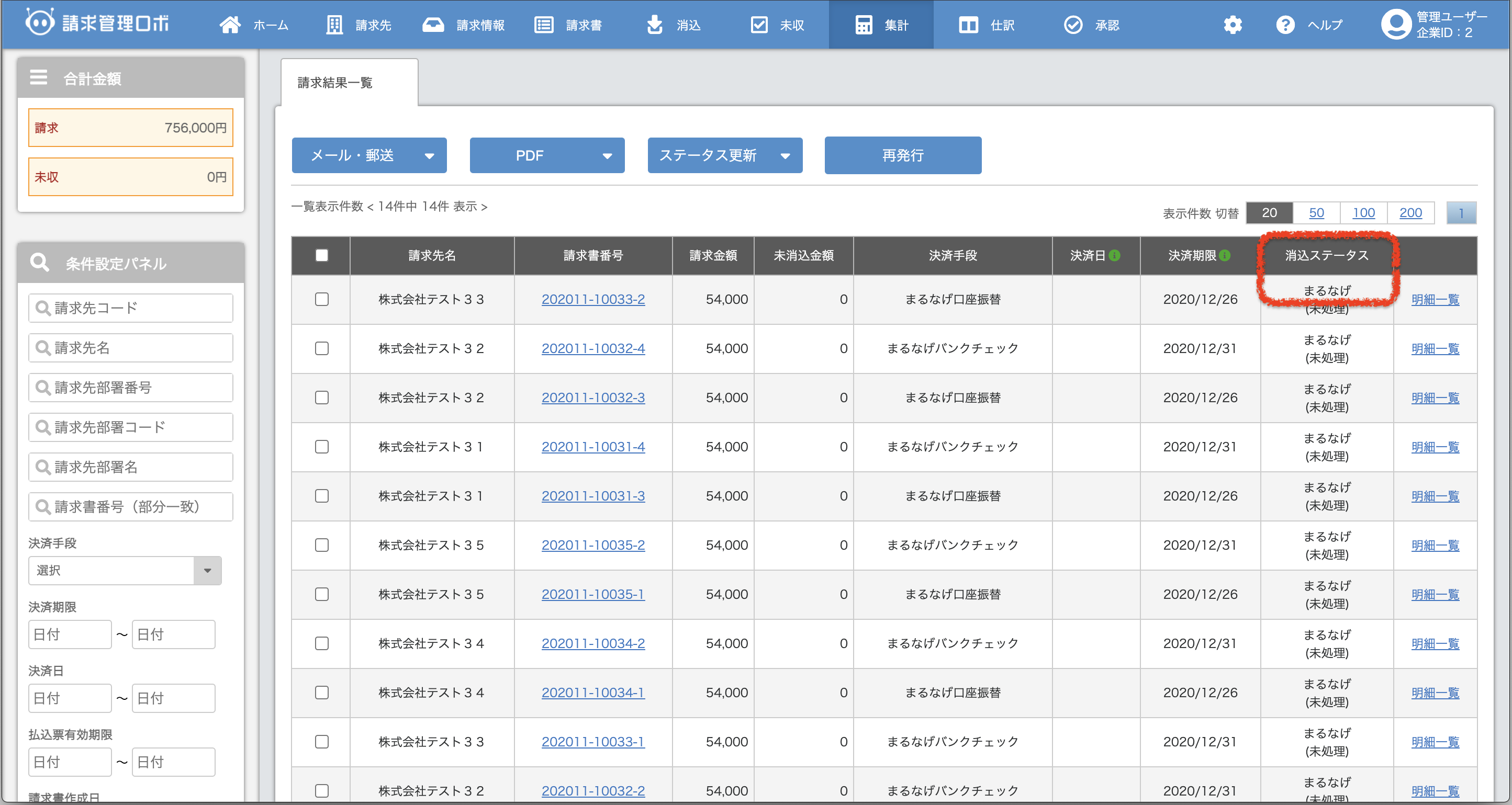
Task: Open 承認 circle-check icon
Action: (1073, 25)
